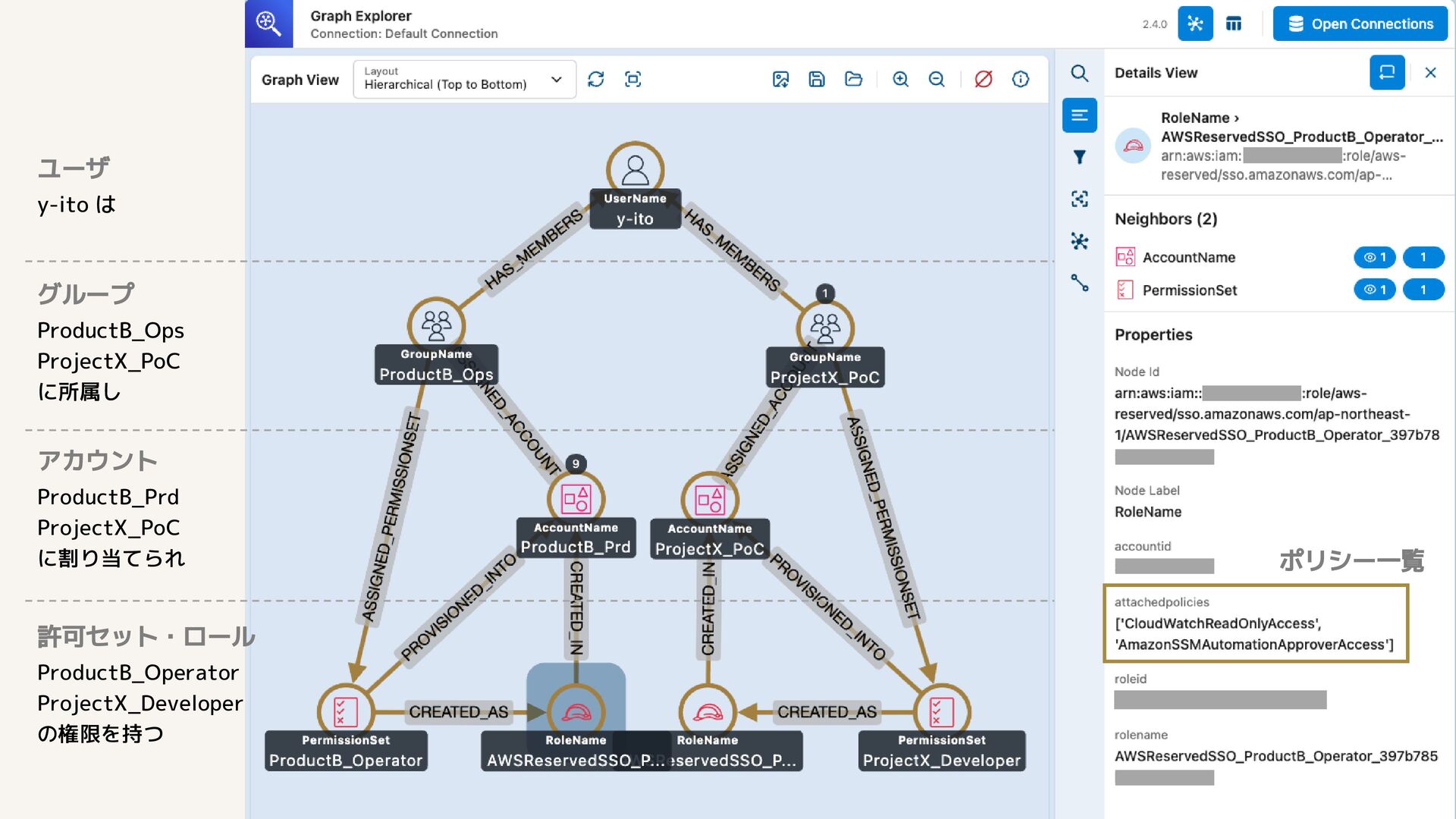
Task: Download screenshot with the image icon
Action: (x=780, y=80)
